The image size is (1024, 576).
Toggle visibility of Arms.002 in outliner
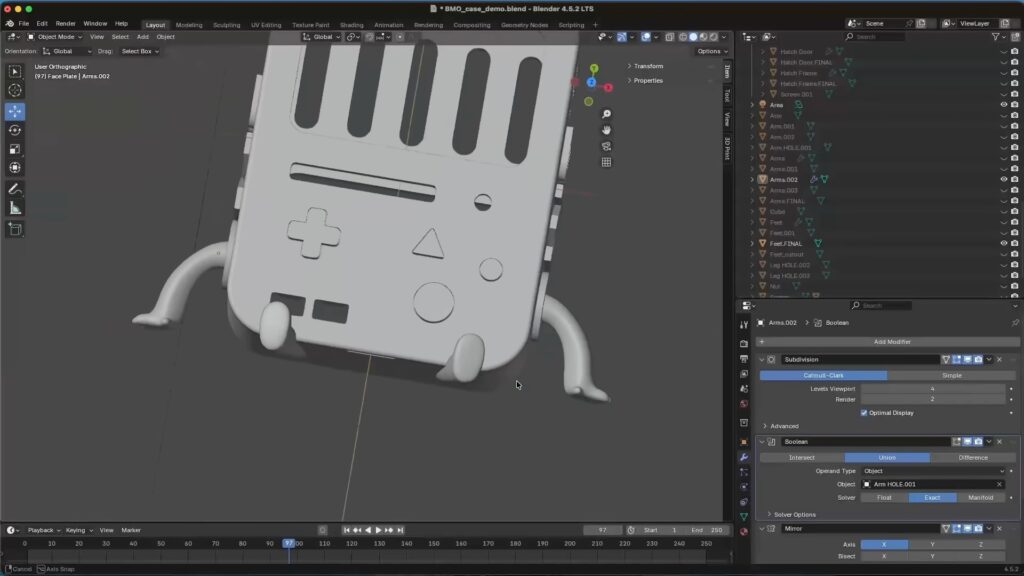pyautogui.click(x=1003, y=179)
